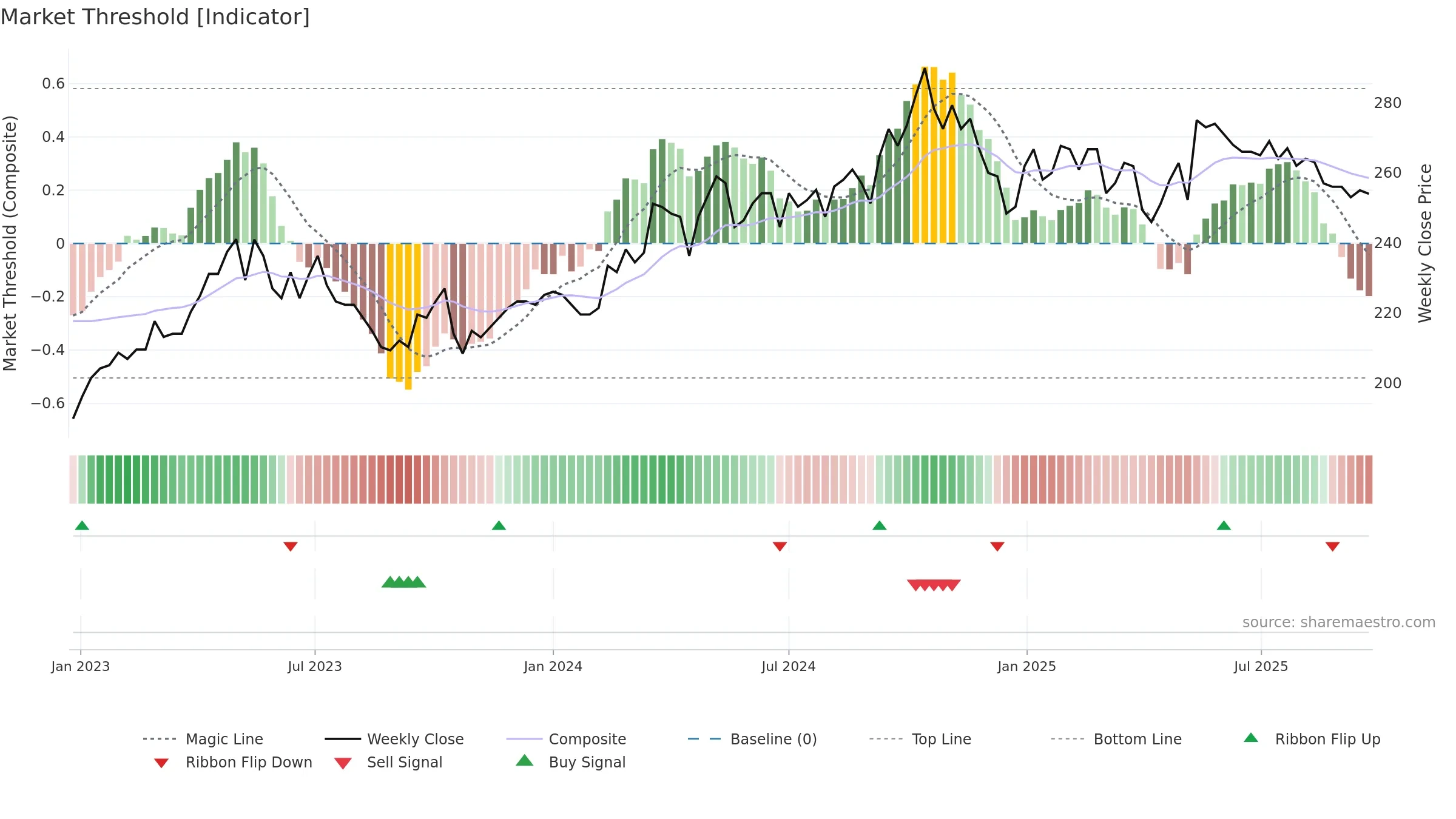Screen dimensions: 1456x819
Task: Click the yellow bars at the Oct 2024 peak
Action: pyautogui.click(x=934, y=155)
